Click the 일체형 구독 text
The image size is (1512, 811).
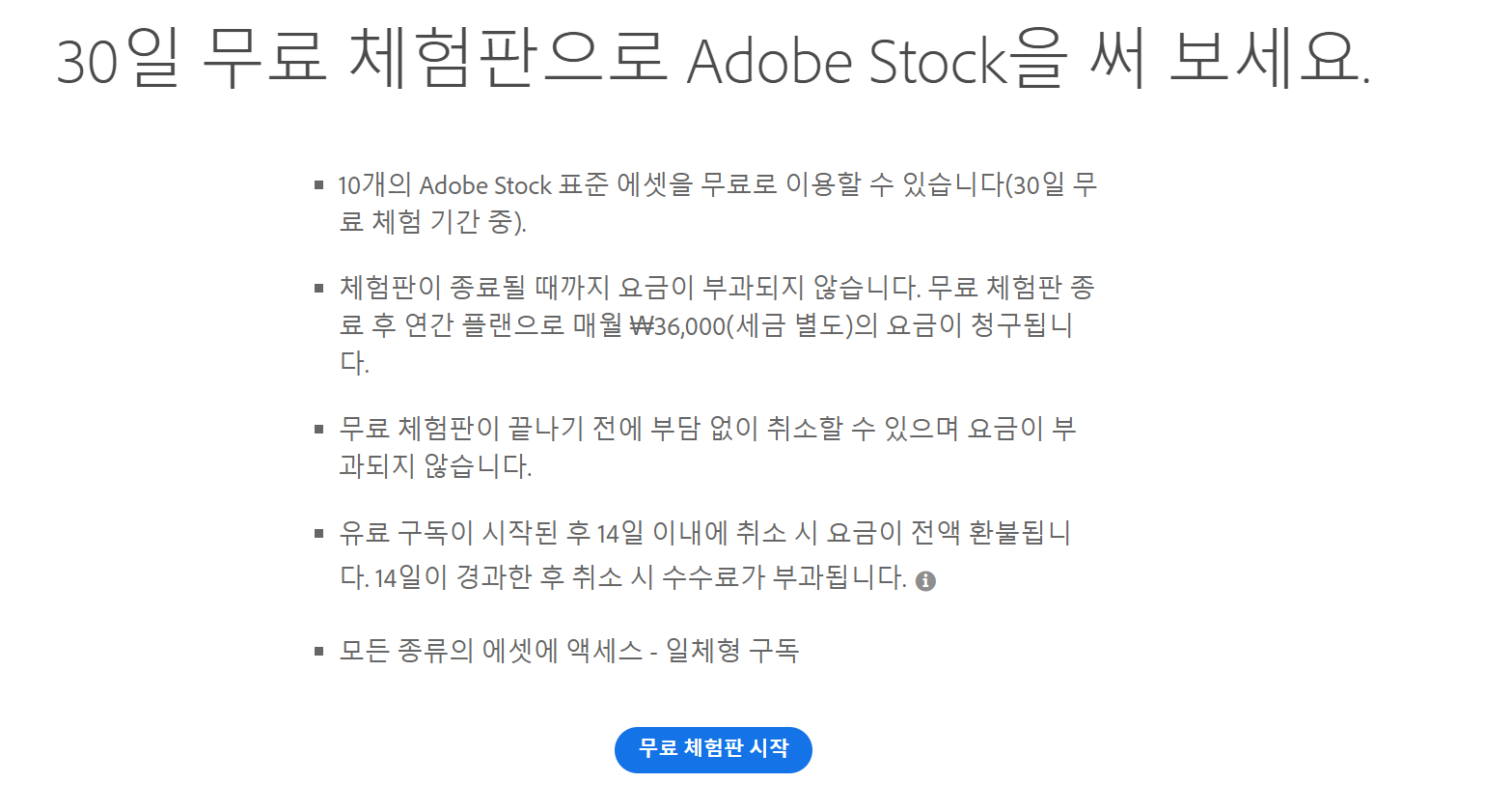pyautogui.click(x=732, y=651)
